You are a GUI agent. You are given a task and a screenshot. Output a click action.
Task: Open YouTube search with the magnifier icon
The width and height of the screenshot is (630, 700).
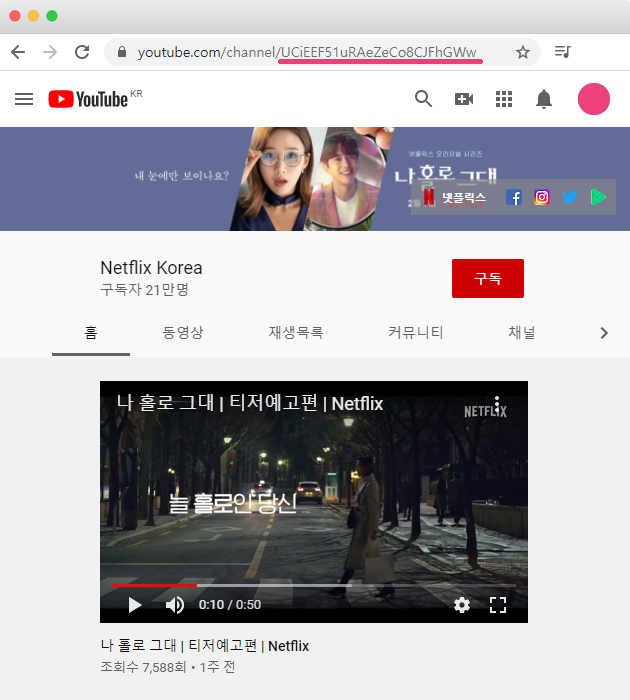(423, 99)
